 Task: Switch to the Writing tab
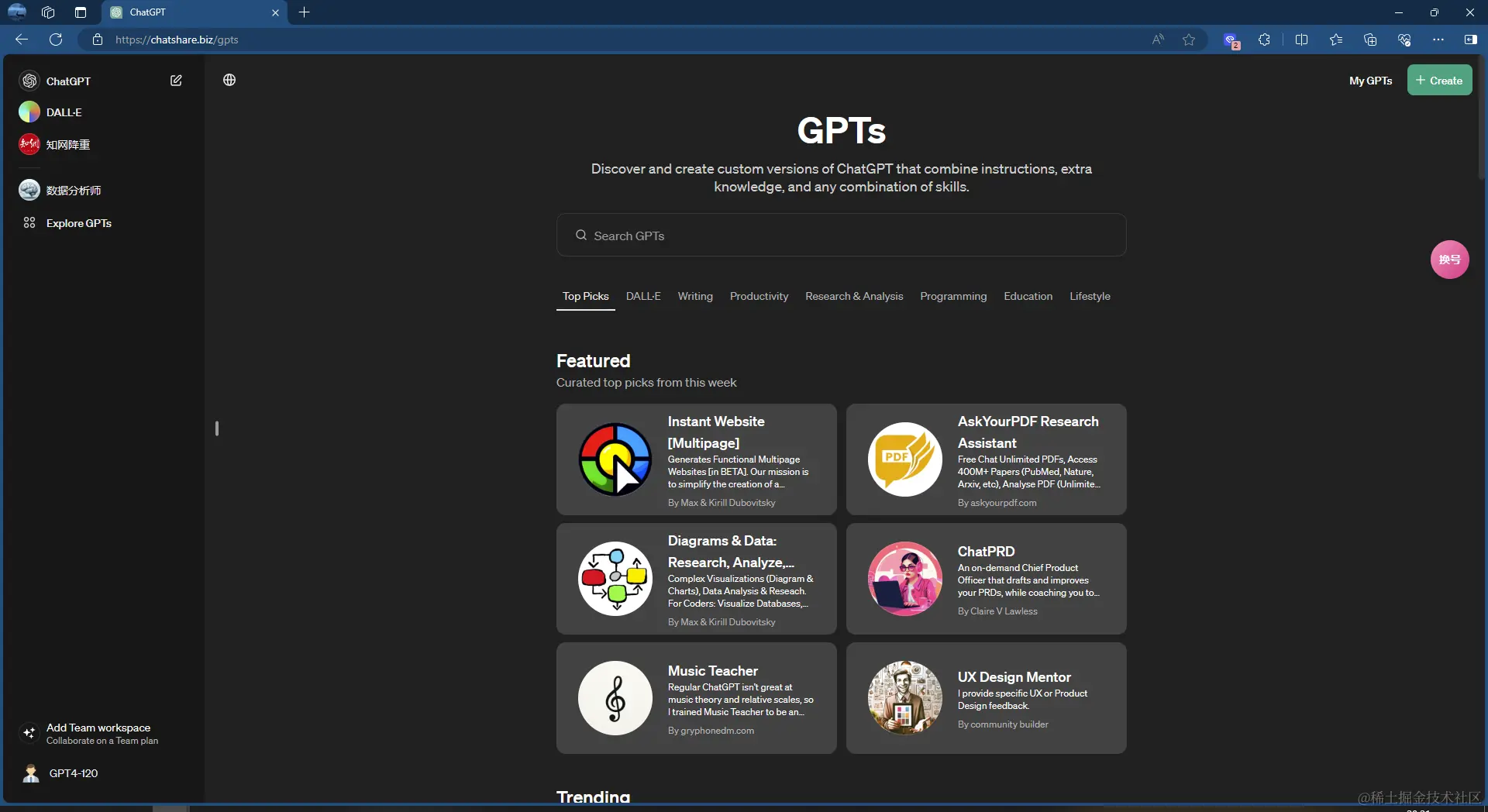click(x=695, y=296)
